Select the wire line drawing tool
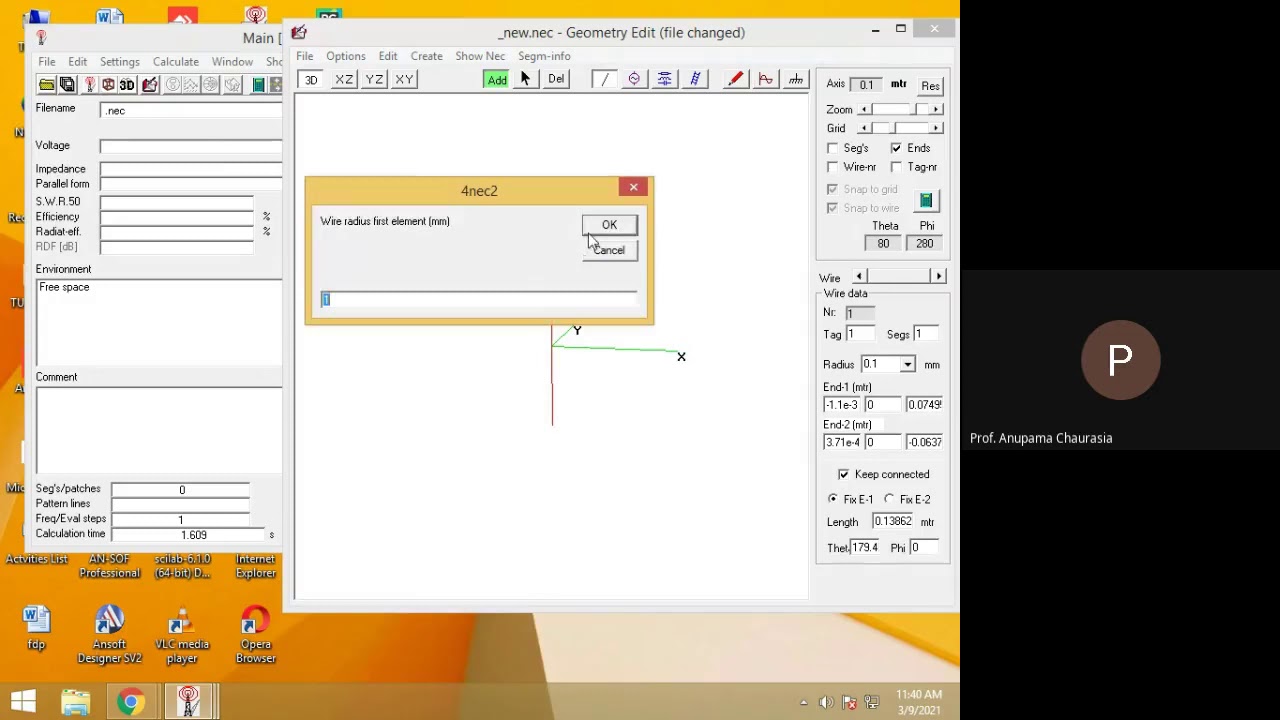 [x=603, y=79]
